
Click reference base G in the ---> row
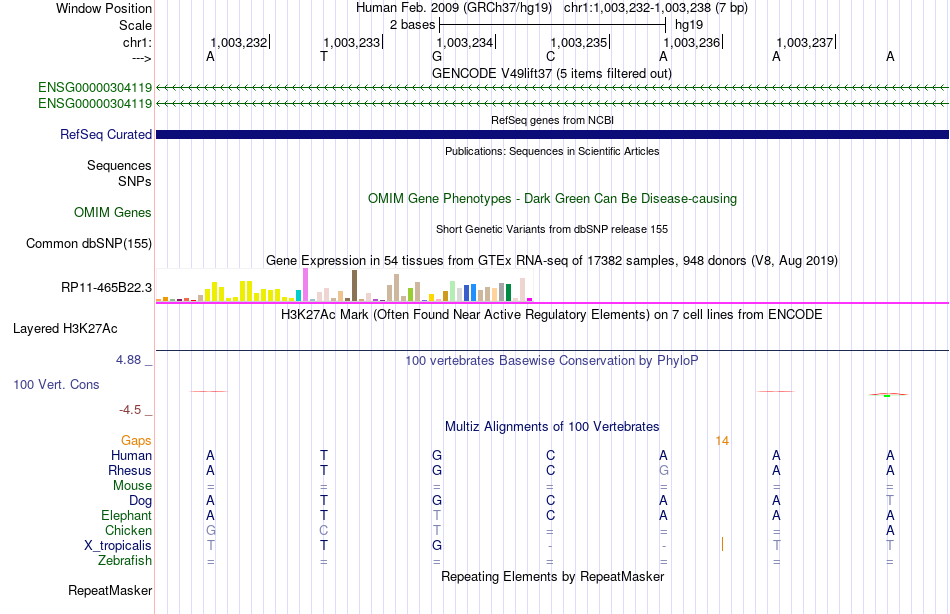pyautogui.click(x=437, y=56)
